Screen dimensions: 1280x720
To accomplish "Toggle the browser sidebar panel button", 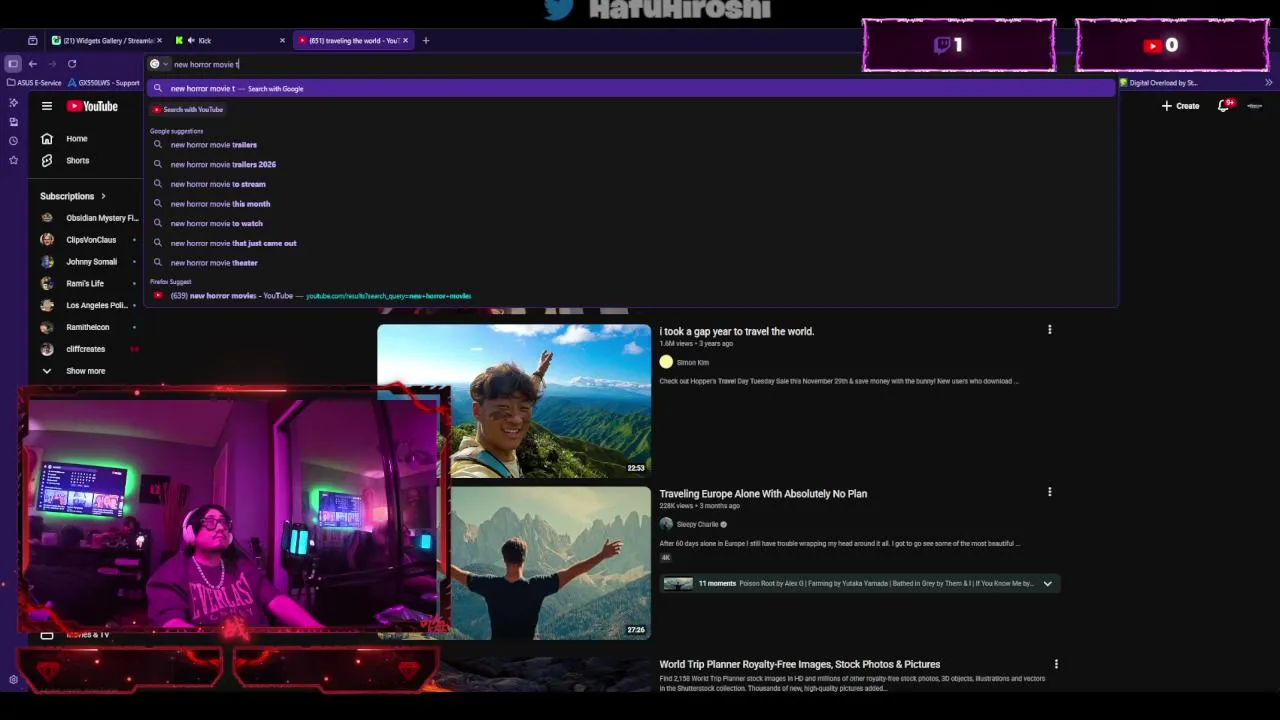I will pos(13,64).
